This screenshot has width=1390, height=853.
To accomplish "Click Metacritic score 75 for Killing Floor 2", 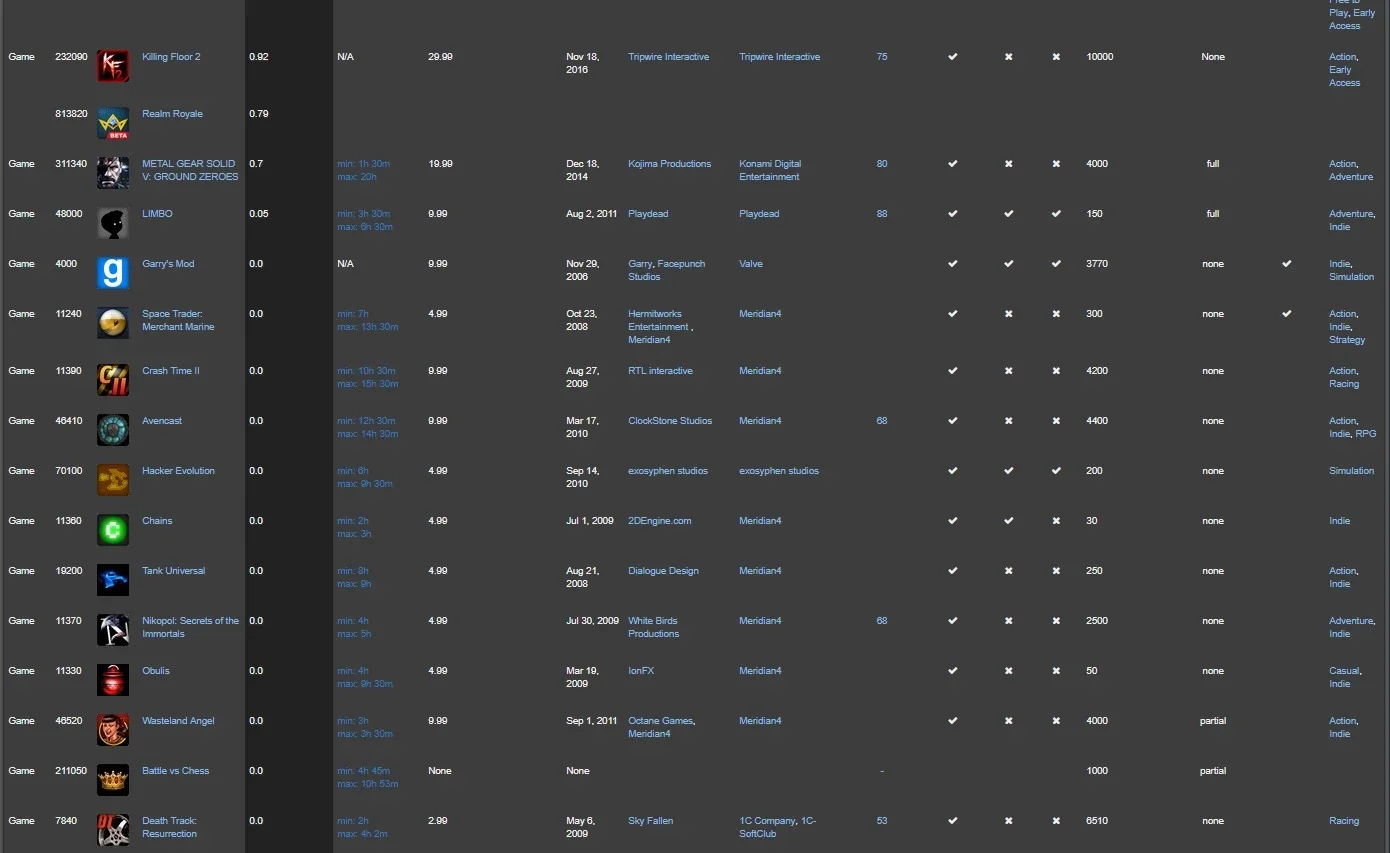I will pyautogui.click(x=881, y=57).
